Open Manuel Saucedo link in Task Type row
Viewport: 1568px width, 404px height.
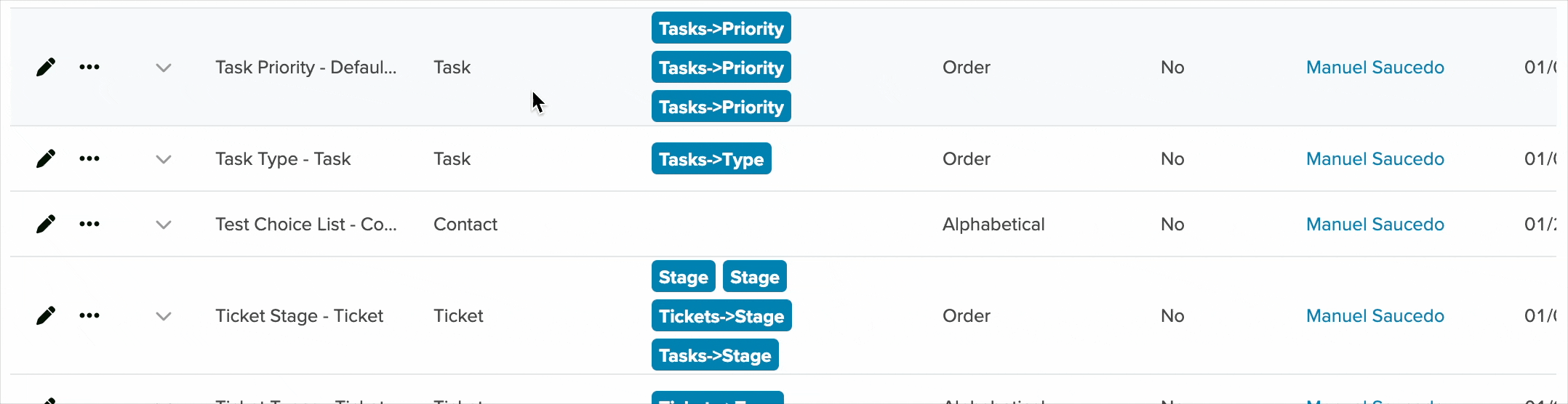(x=1375, y=158)
